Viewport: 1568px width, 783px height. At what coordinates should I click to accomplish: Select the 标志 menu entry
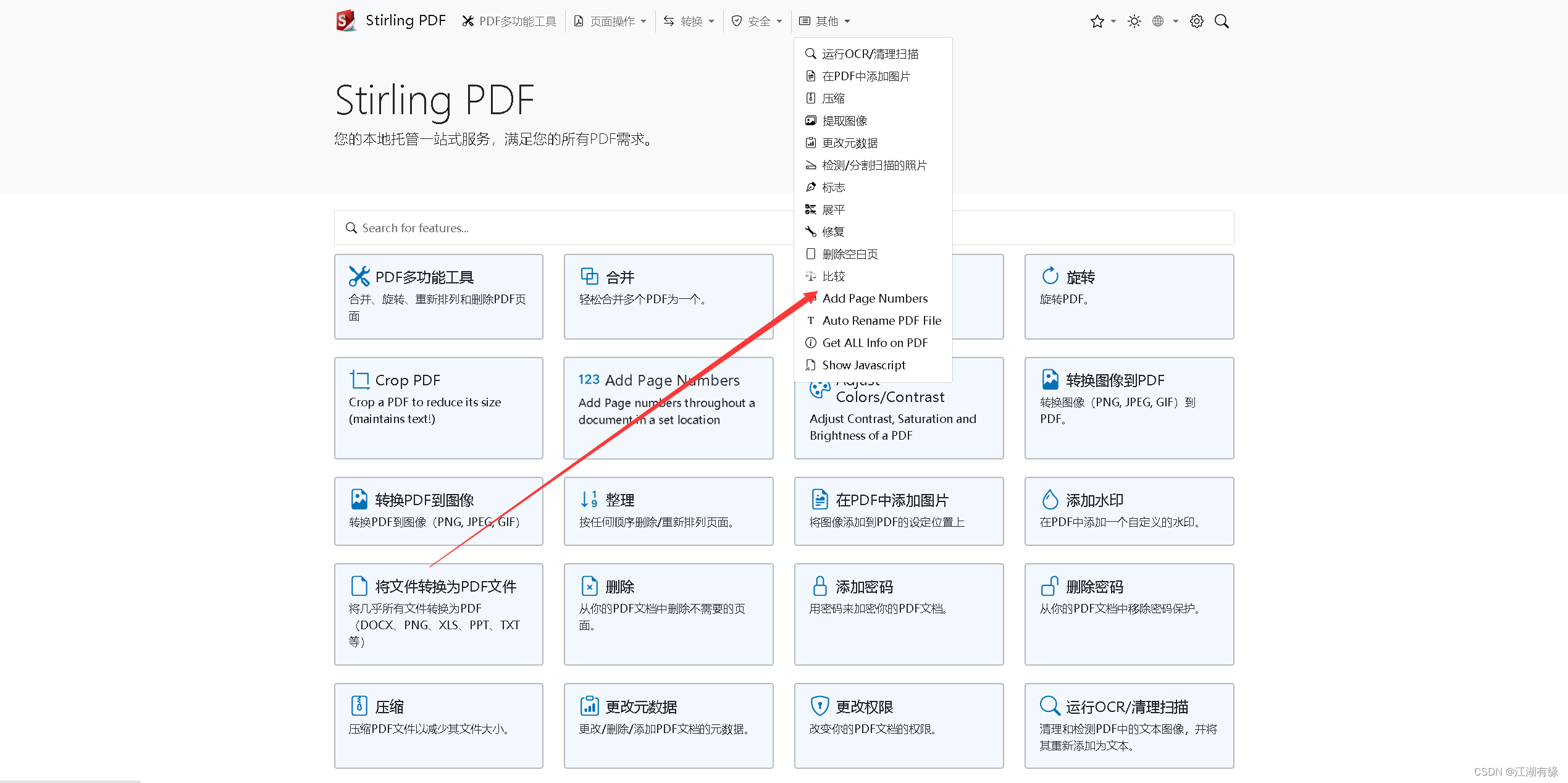coord(873,188)
